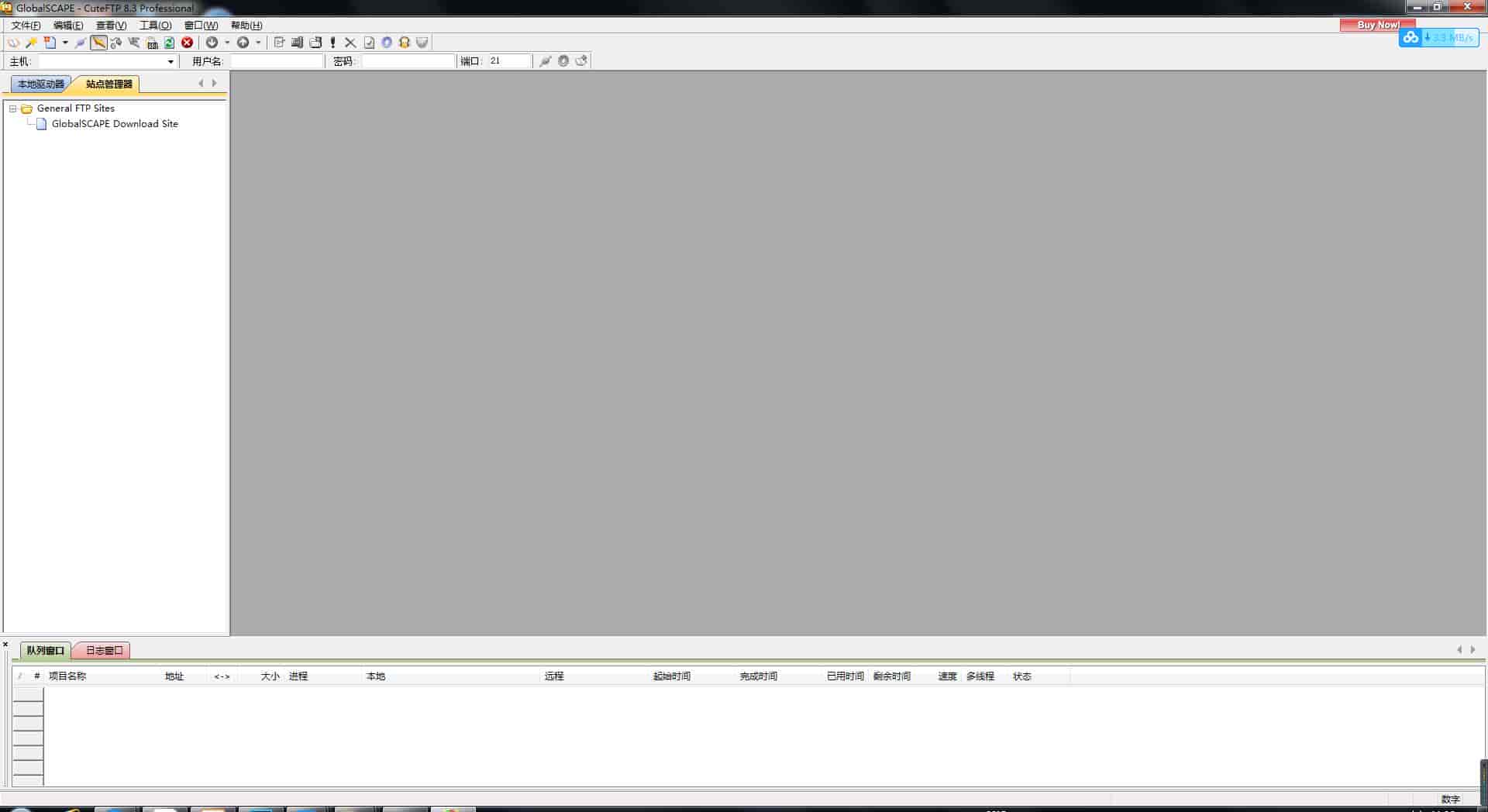Type in the 用户名 username field
Viewport: 1488px width, 812px height.
(x=276, y=61)
